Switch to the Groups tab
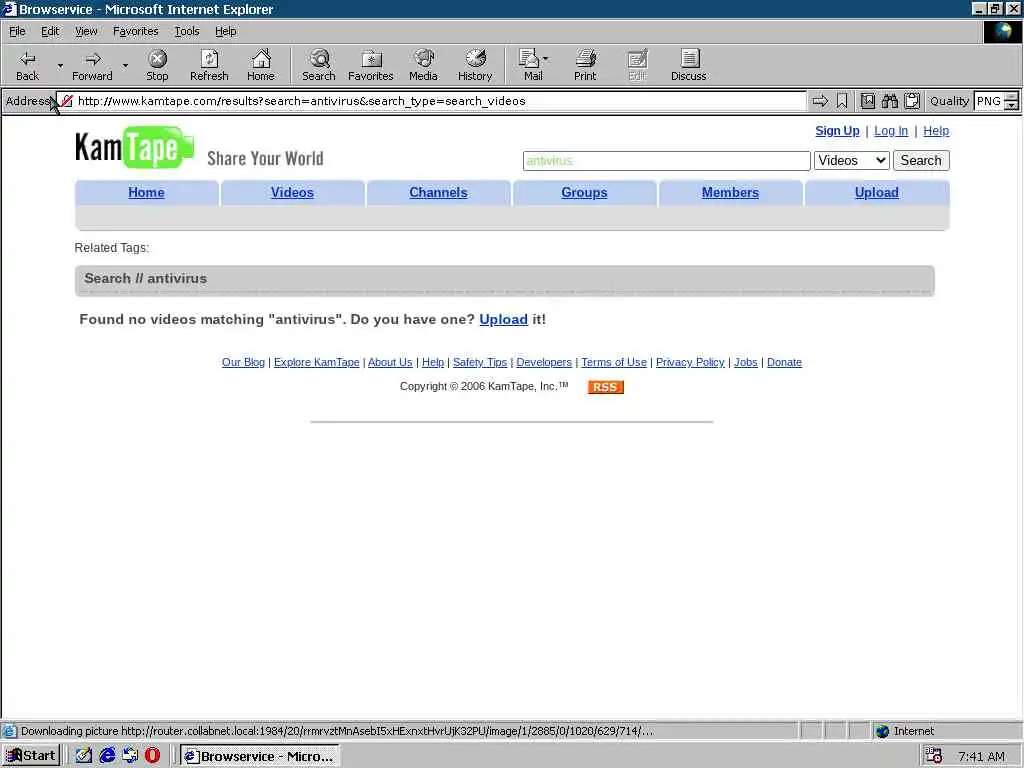Image resolution: width=1024 pixels, height=768 pixels. (x=584, y=193)
